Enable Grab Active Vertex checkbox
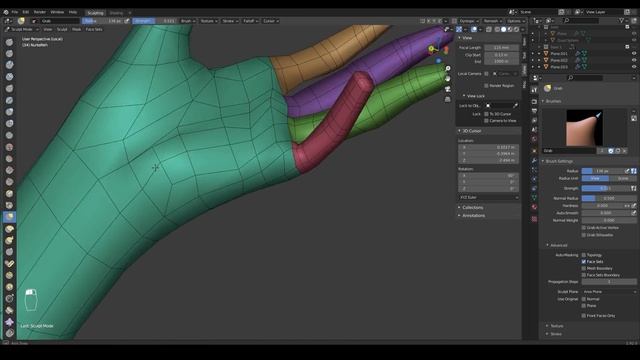This screenshot has height=360, width=640. coord(584,228)
